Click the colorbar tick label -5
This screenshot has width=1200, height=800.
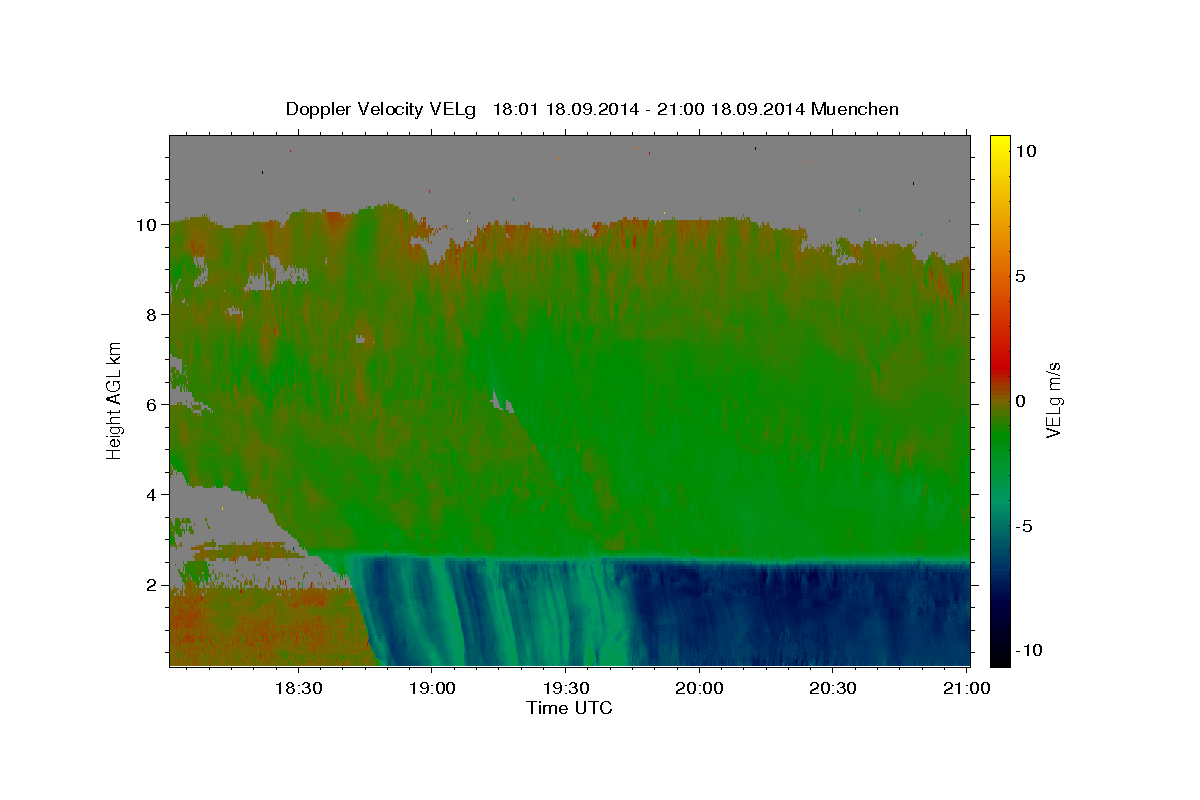tap(1024, 526)
